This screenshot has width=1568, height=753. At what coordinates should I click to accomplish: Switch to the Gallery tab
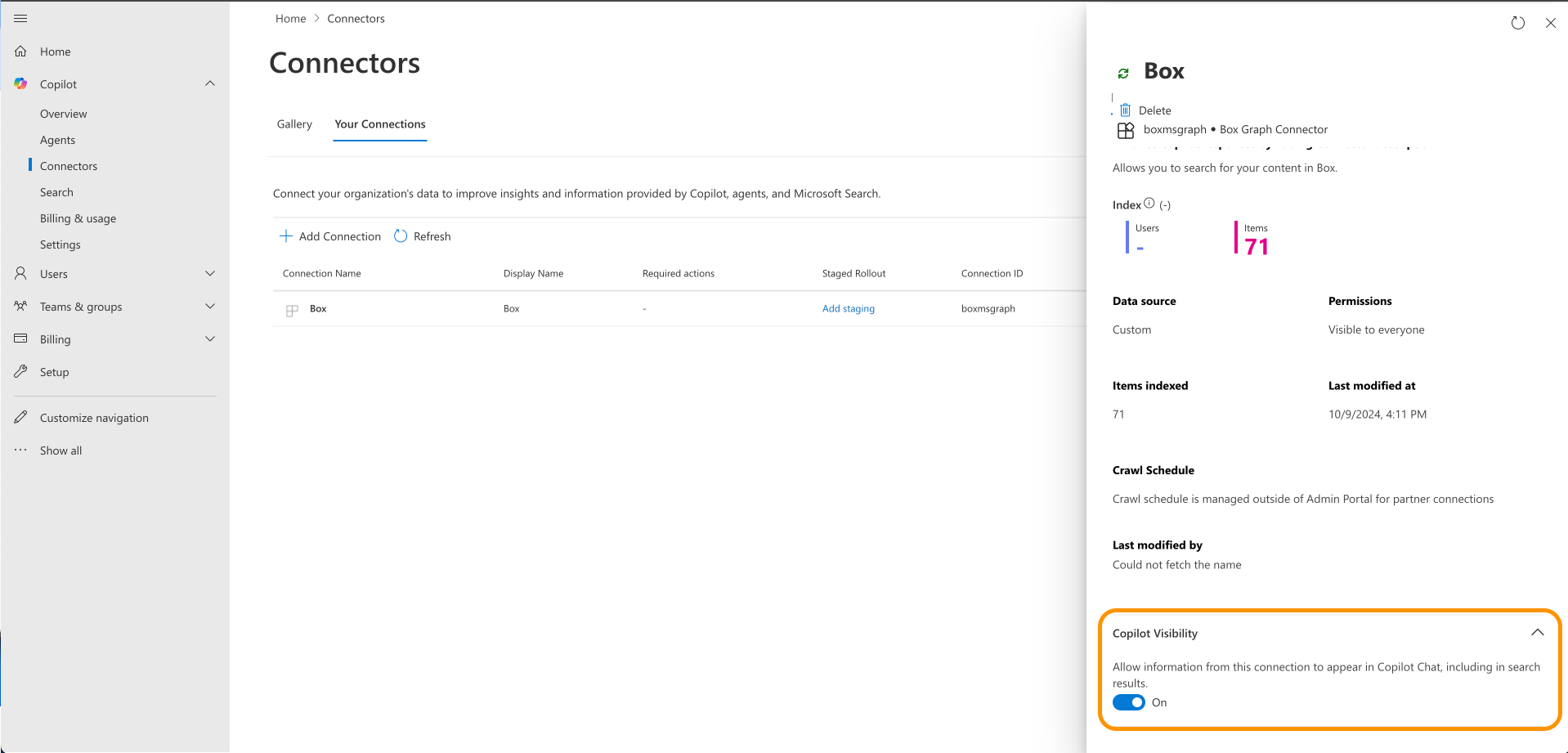point(294,124)
